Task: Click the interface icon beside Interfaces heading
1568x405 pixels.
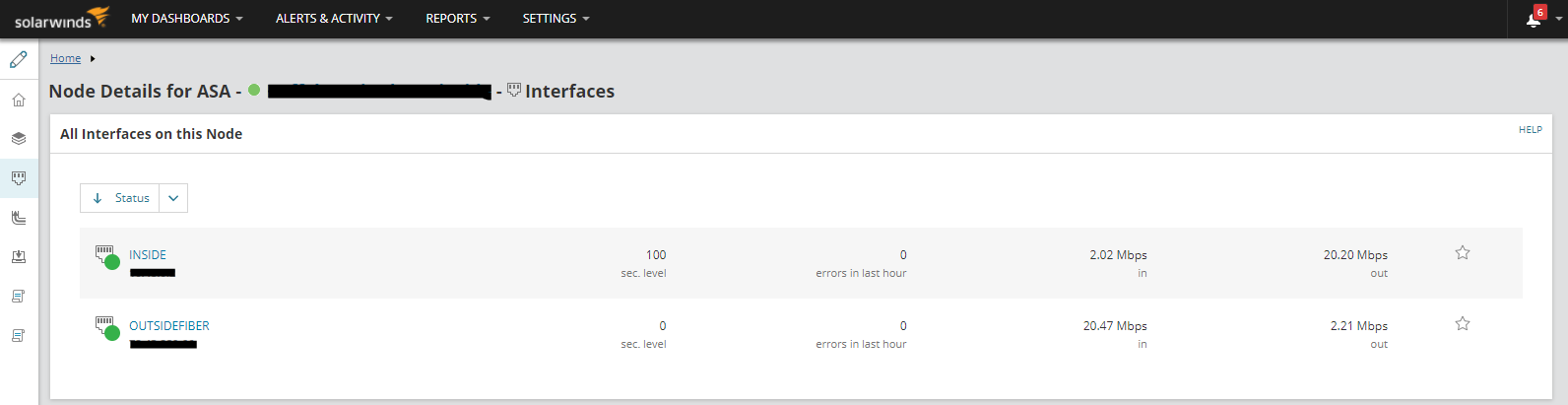Action: click(x=514, y=91)
